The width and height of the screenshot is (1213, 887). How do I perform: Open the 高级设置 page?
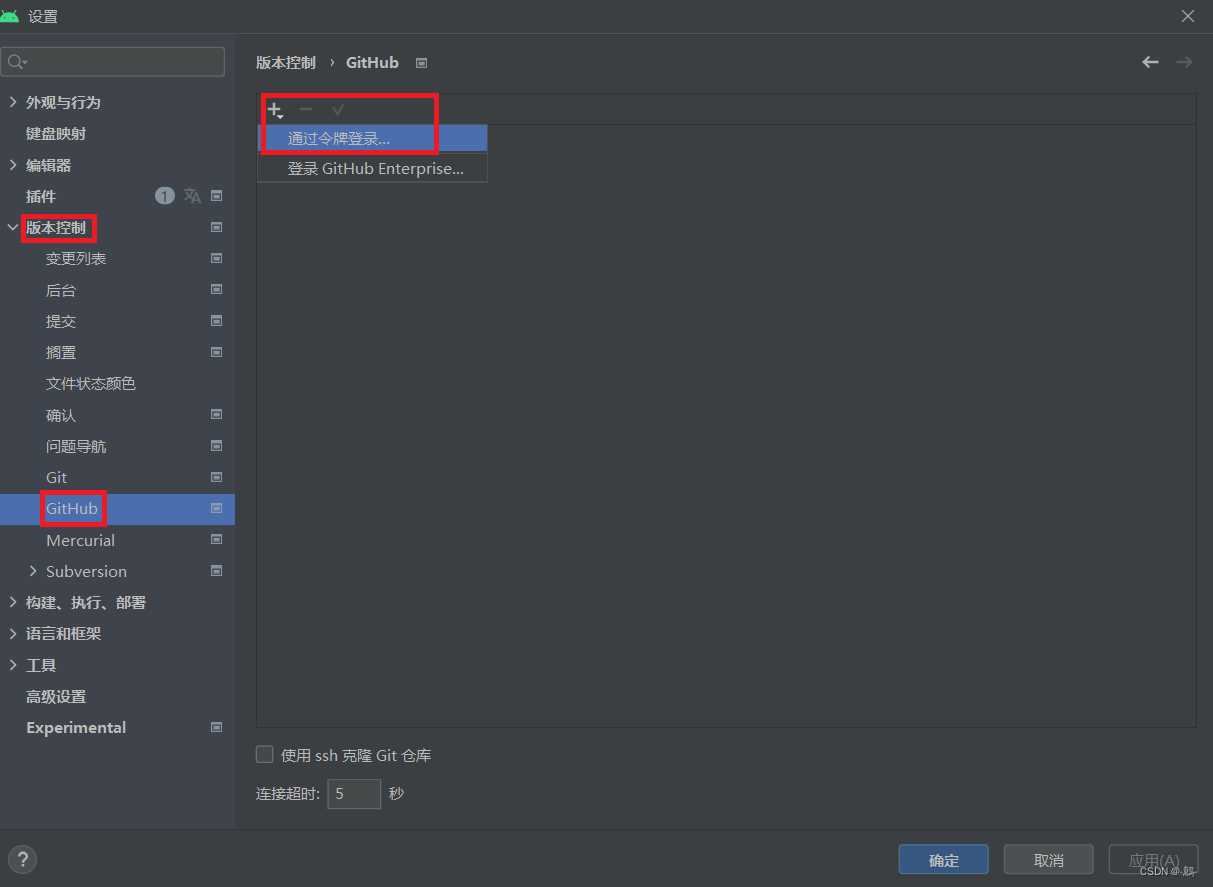click(x=56, y=696)
